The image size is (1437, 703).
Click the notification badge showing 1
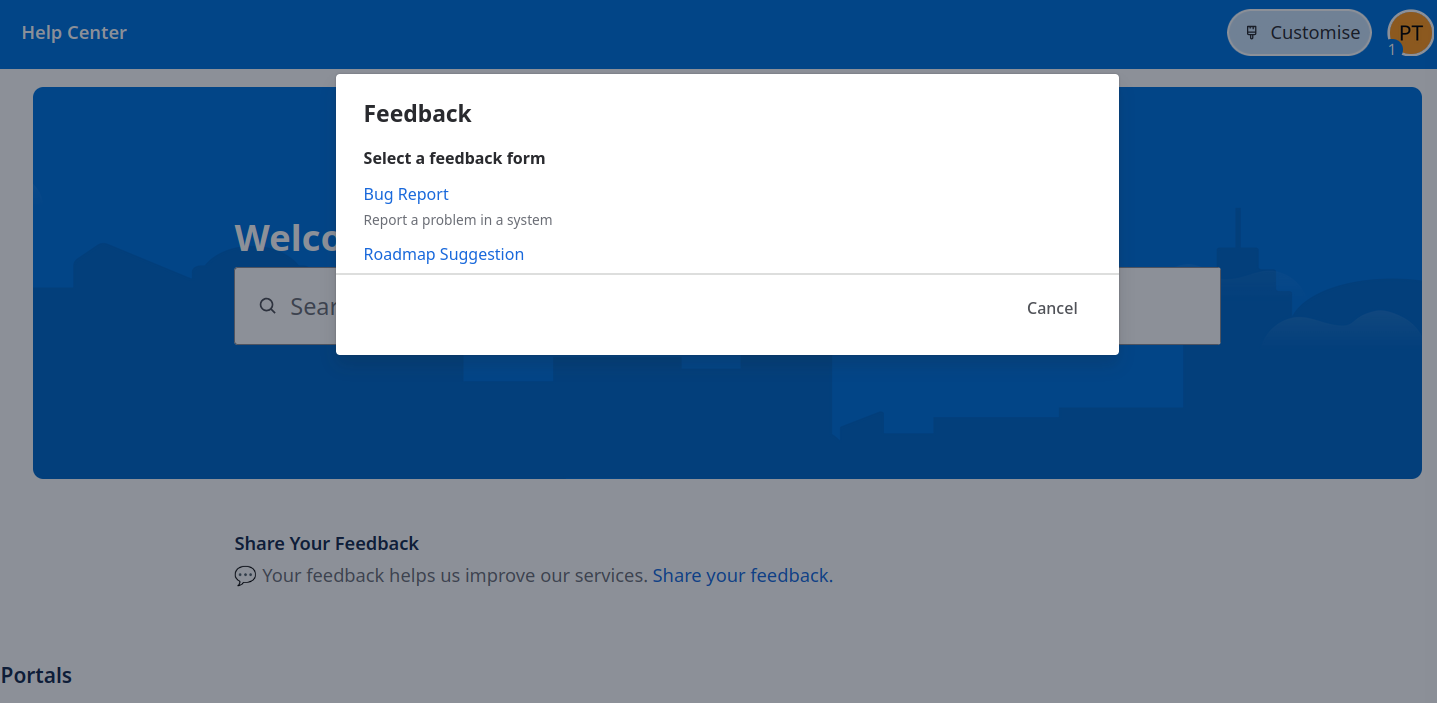coord(1392,49)
